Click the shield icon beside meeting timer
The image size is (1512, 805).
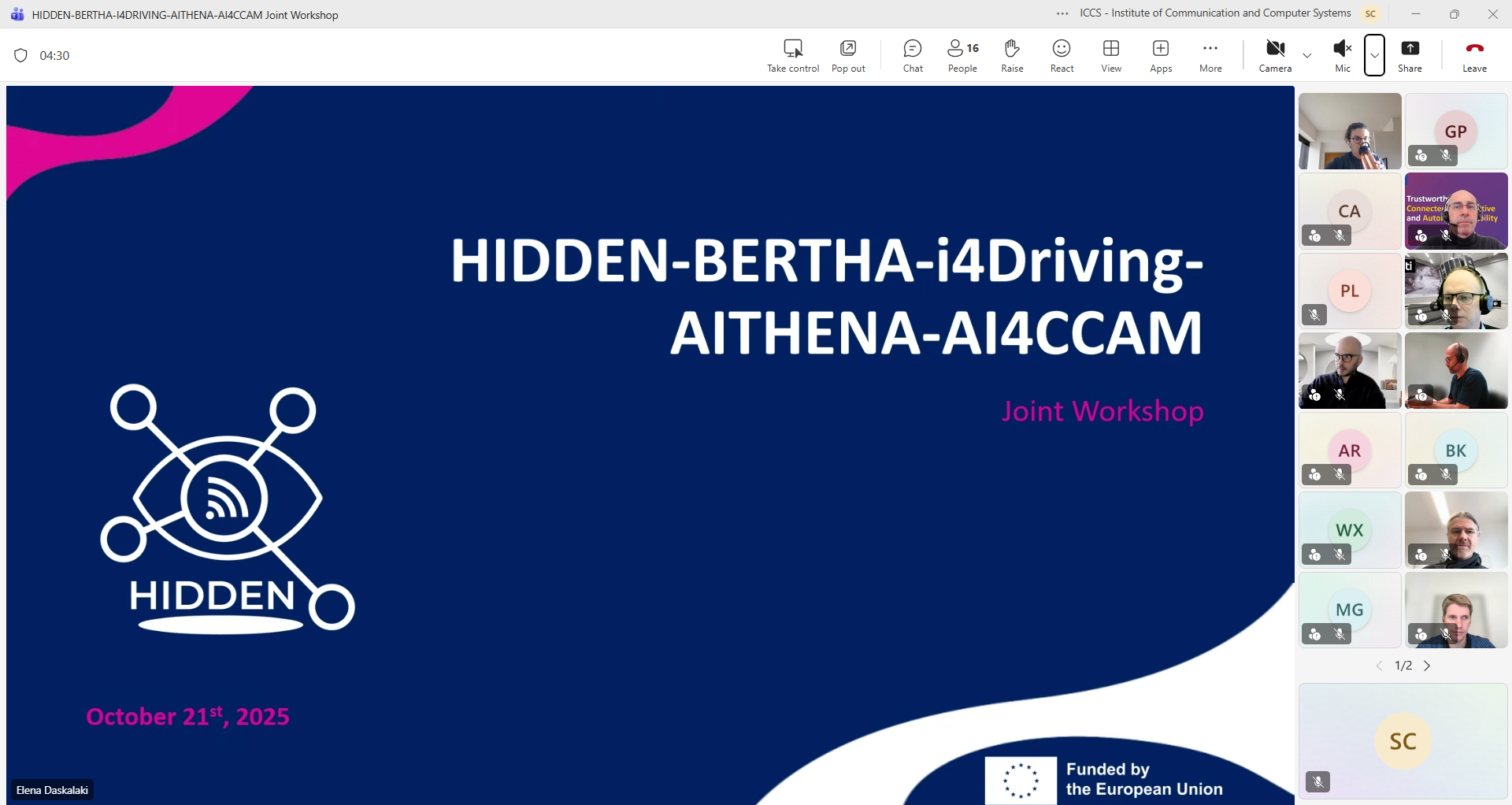pos(21,55)
